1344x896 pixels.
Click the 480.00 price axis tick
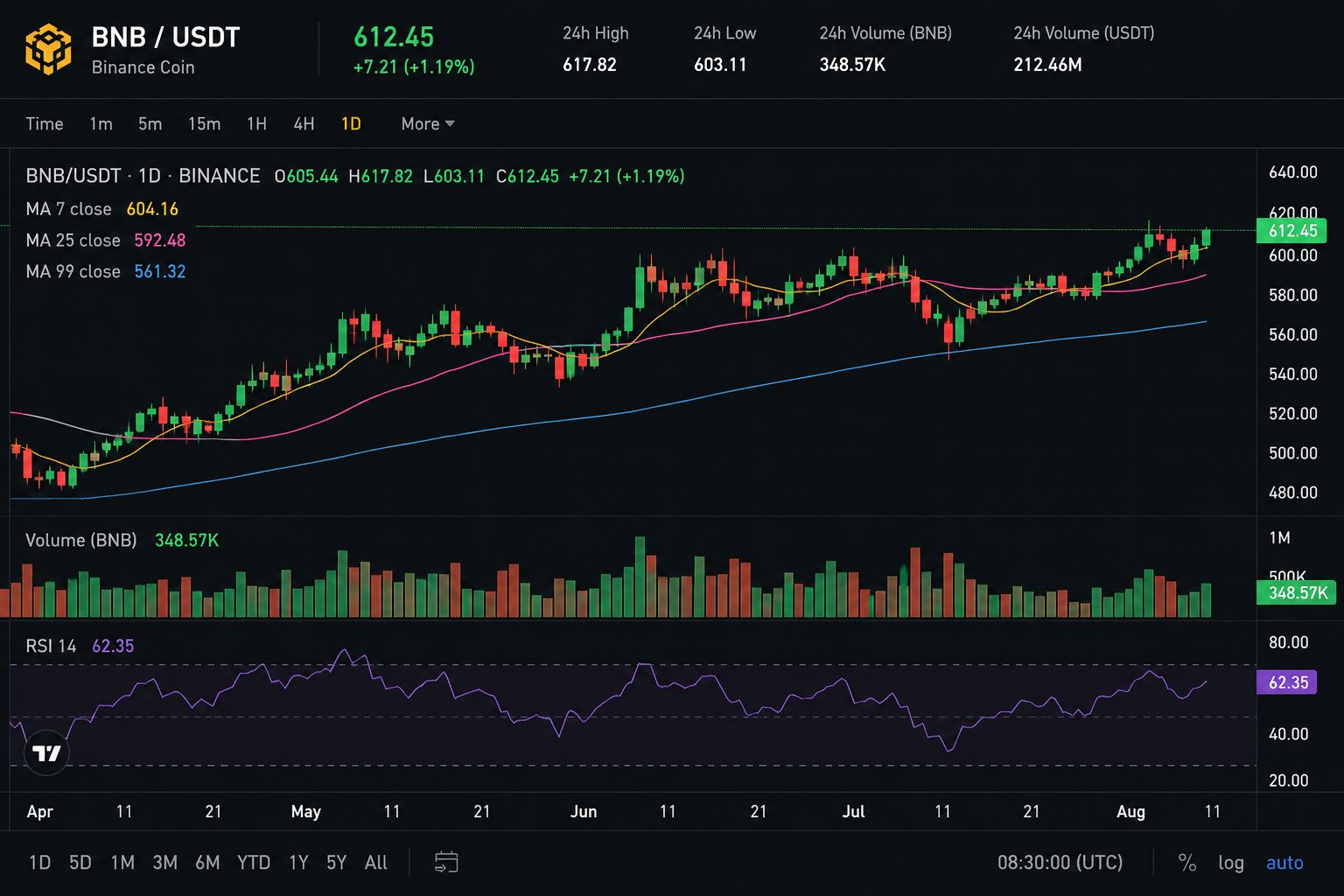click(1292, 493)
